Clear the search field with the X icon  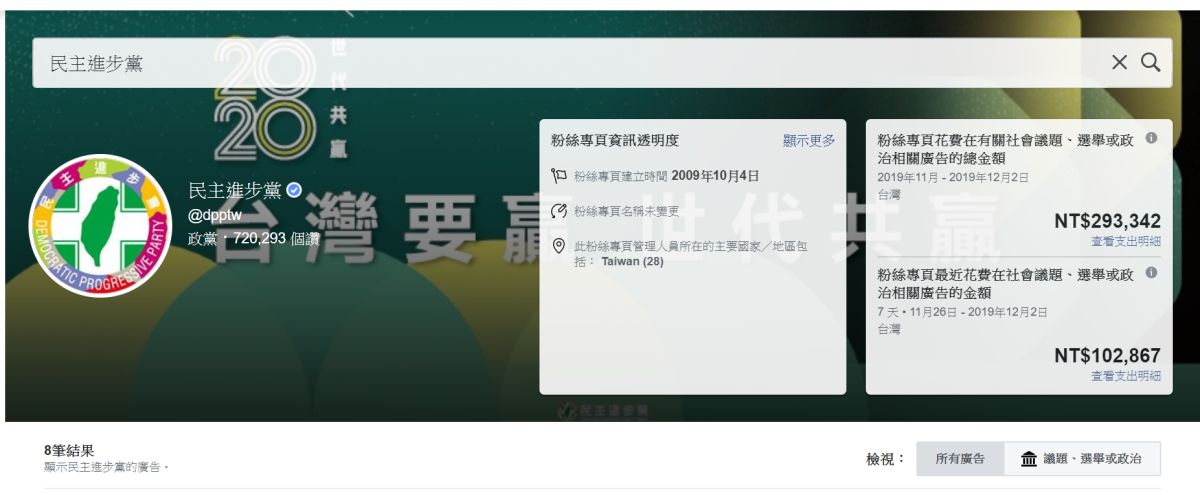pyautogui.click(x=1120, y=63)
